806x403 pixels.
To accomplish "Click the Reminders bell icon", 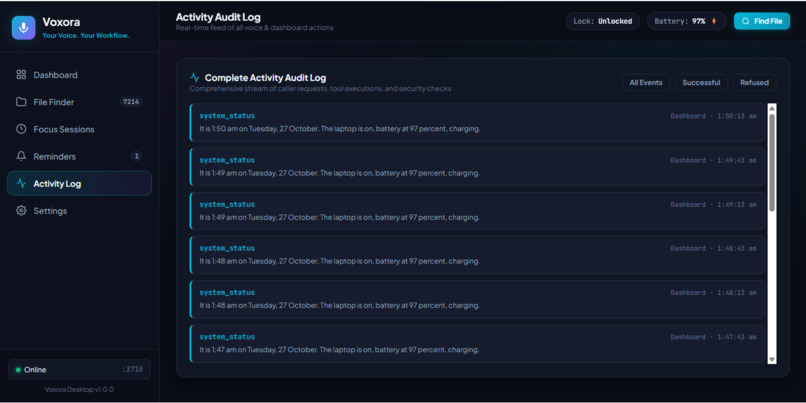I will click(21, 156).
